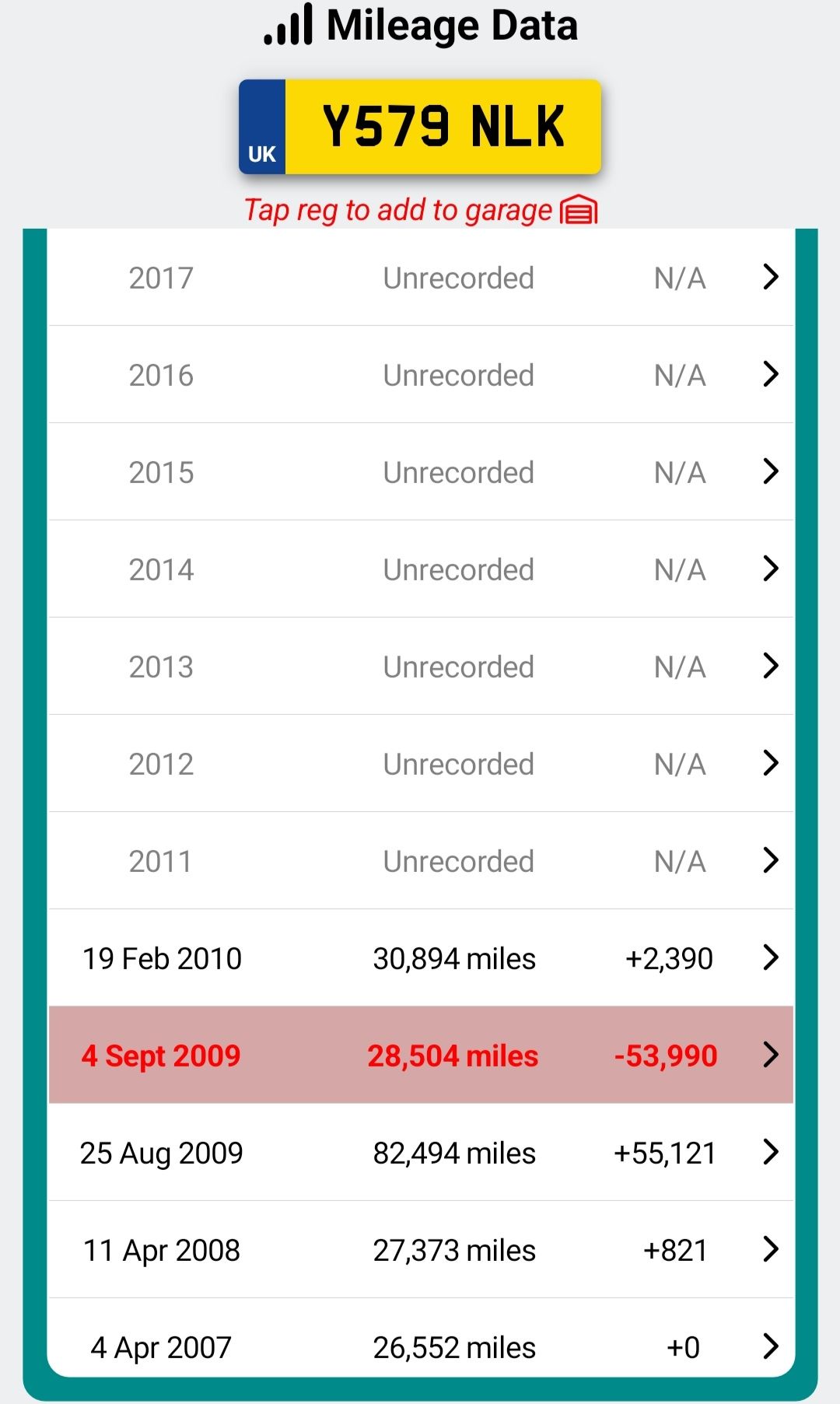Tap the garage icon next to red text
The width and height of the screenshot is (840, 1404).
tap(579, 210)
